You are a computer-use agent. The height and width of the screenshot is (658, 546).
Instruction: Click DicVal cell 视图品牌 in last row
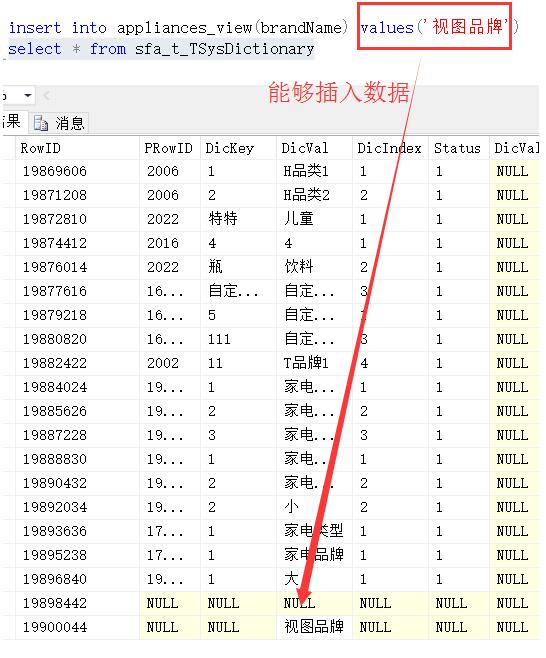coord(313,627)
